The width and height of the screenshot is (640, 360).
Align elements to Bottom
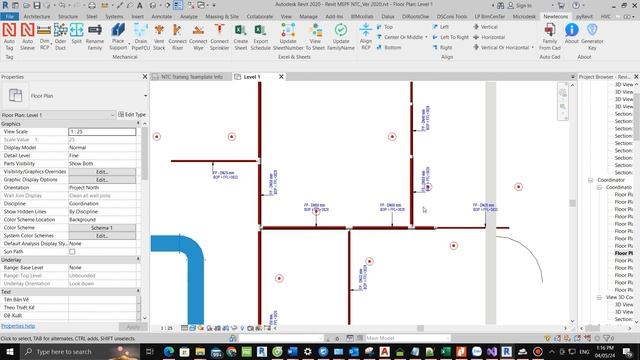tap(389, 47)
